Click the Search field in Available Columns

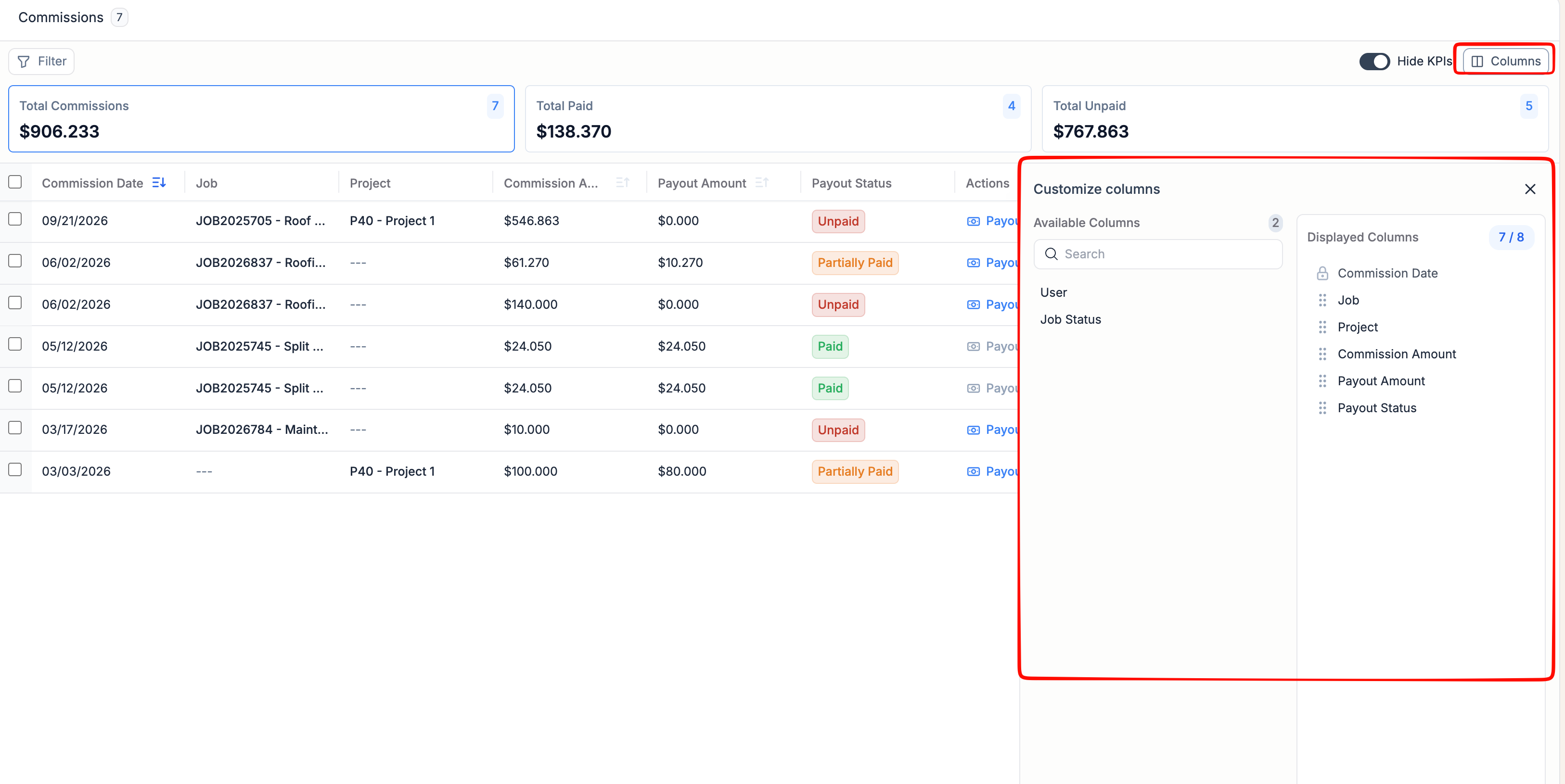[x=1158, y=254]
